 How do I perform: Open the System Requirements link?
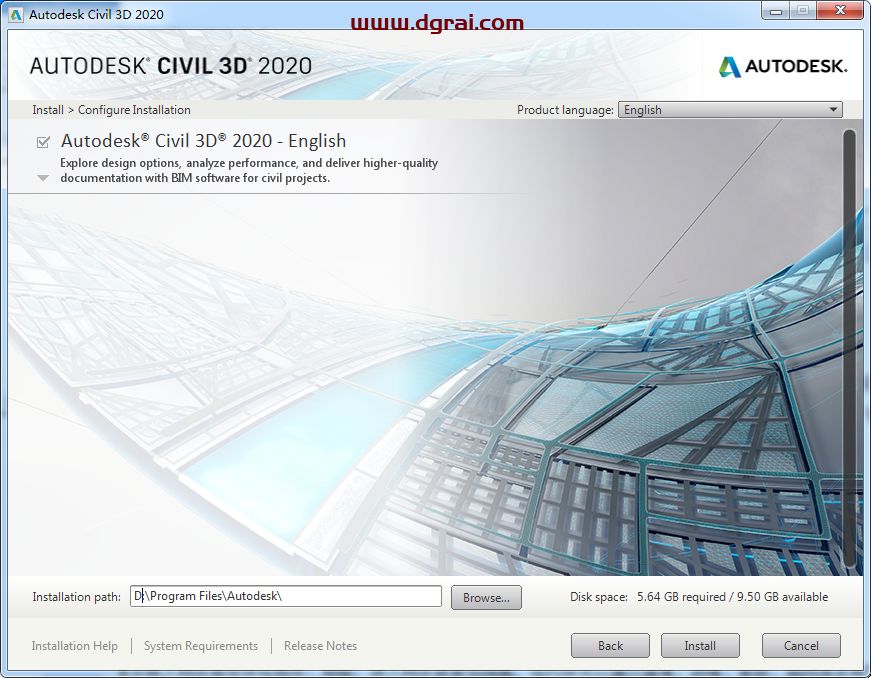tap(201, 646)
